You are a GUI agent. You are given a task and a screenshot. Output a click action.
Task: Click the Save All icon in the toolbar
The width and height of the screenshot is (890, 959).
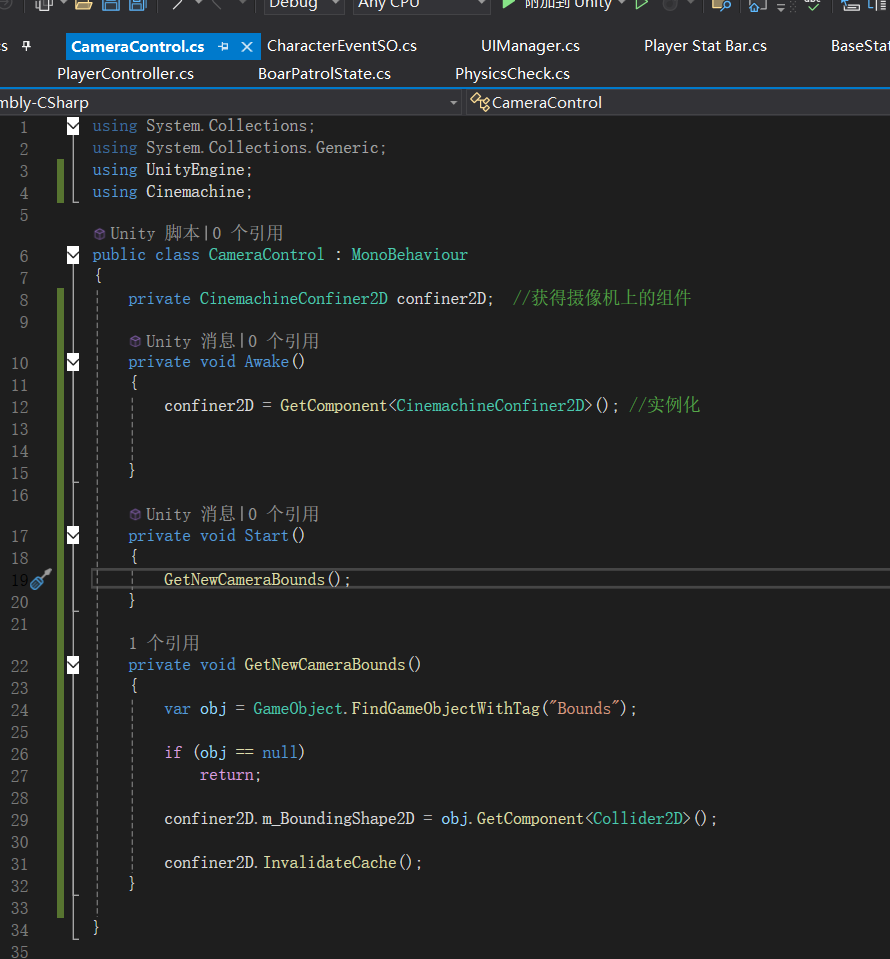pyautogui.click(x=138, y=5)
